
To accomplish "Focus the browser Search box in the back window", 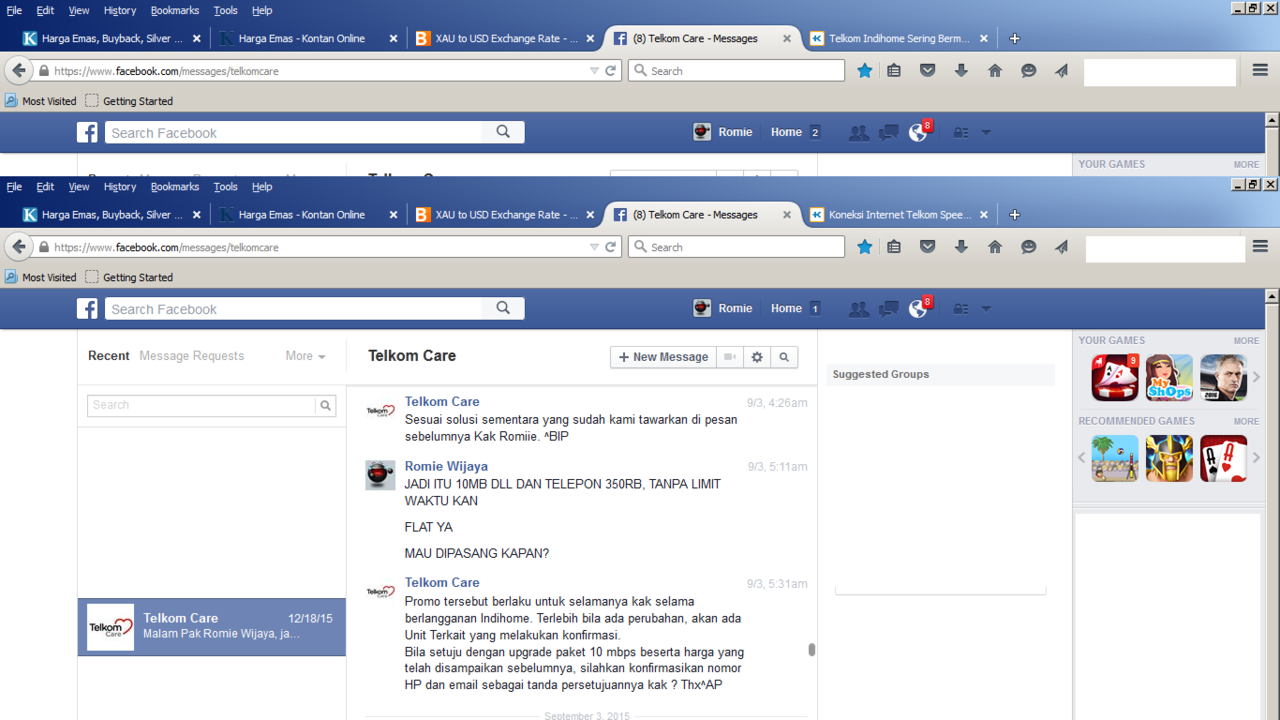I will tap(737, 71).
